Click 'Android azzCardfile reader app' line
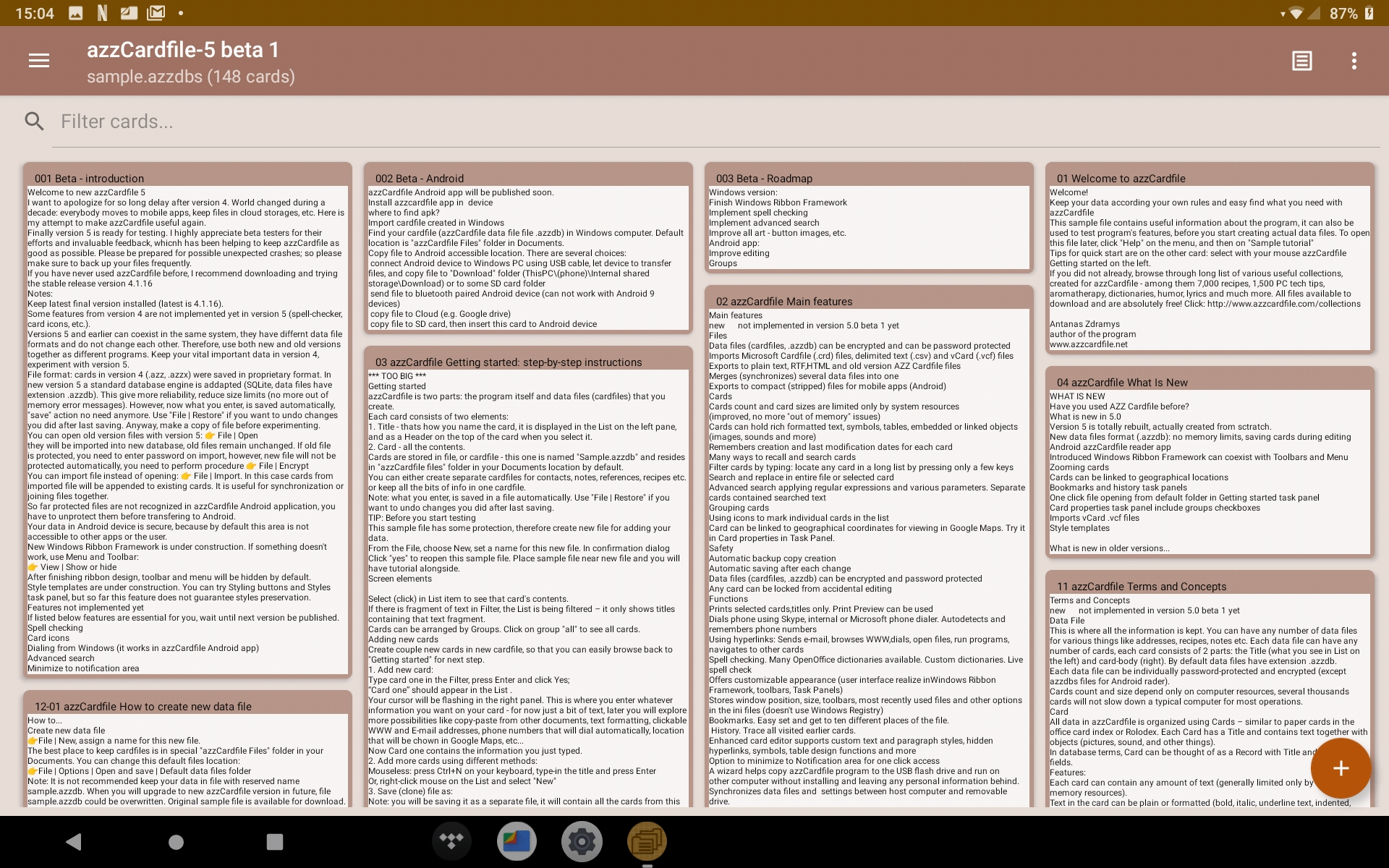 point(1110,447)
